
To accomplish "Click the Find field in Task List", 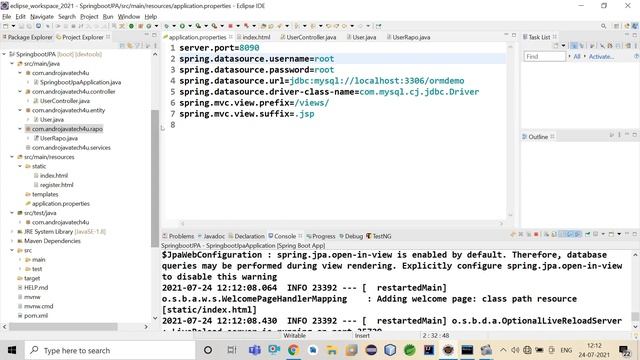I will coord(544,56).
